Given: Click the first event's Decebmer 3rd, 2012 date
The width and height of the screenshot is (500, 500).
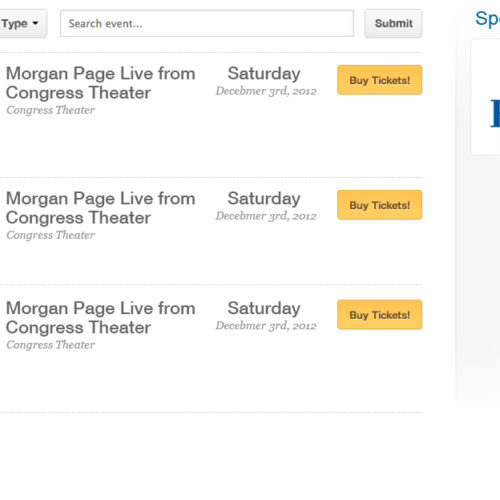Looking at the screenshot, I should [266, 91].
